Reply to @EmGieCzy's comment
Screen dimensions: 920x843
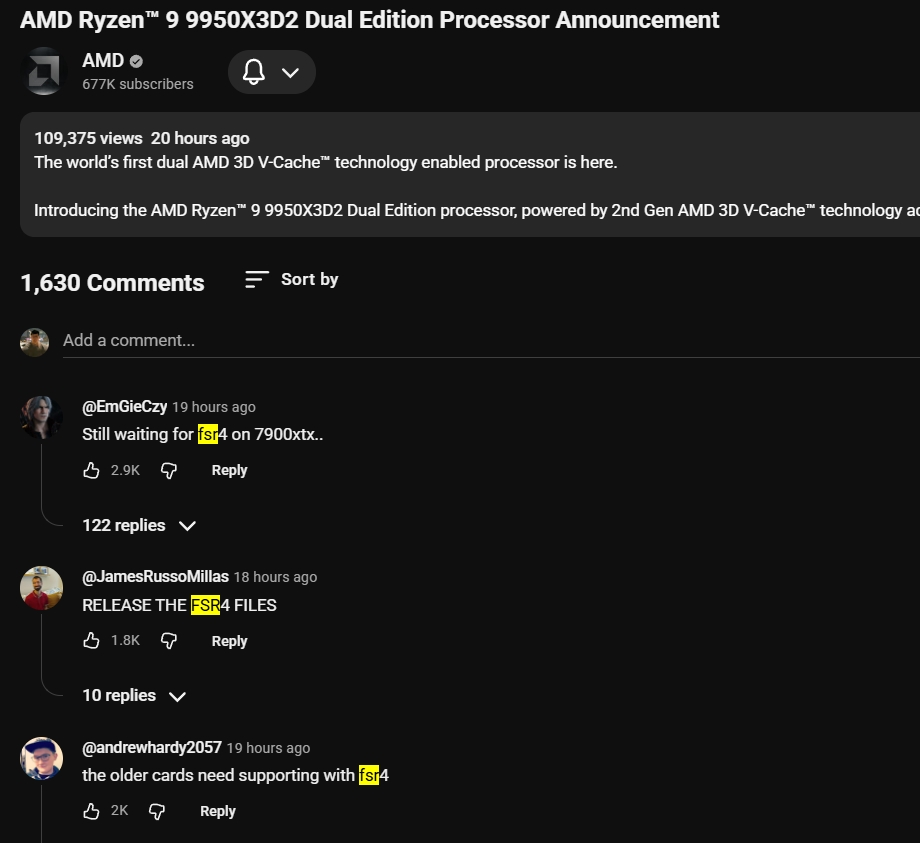(229, 470)
